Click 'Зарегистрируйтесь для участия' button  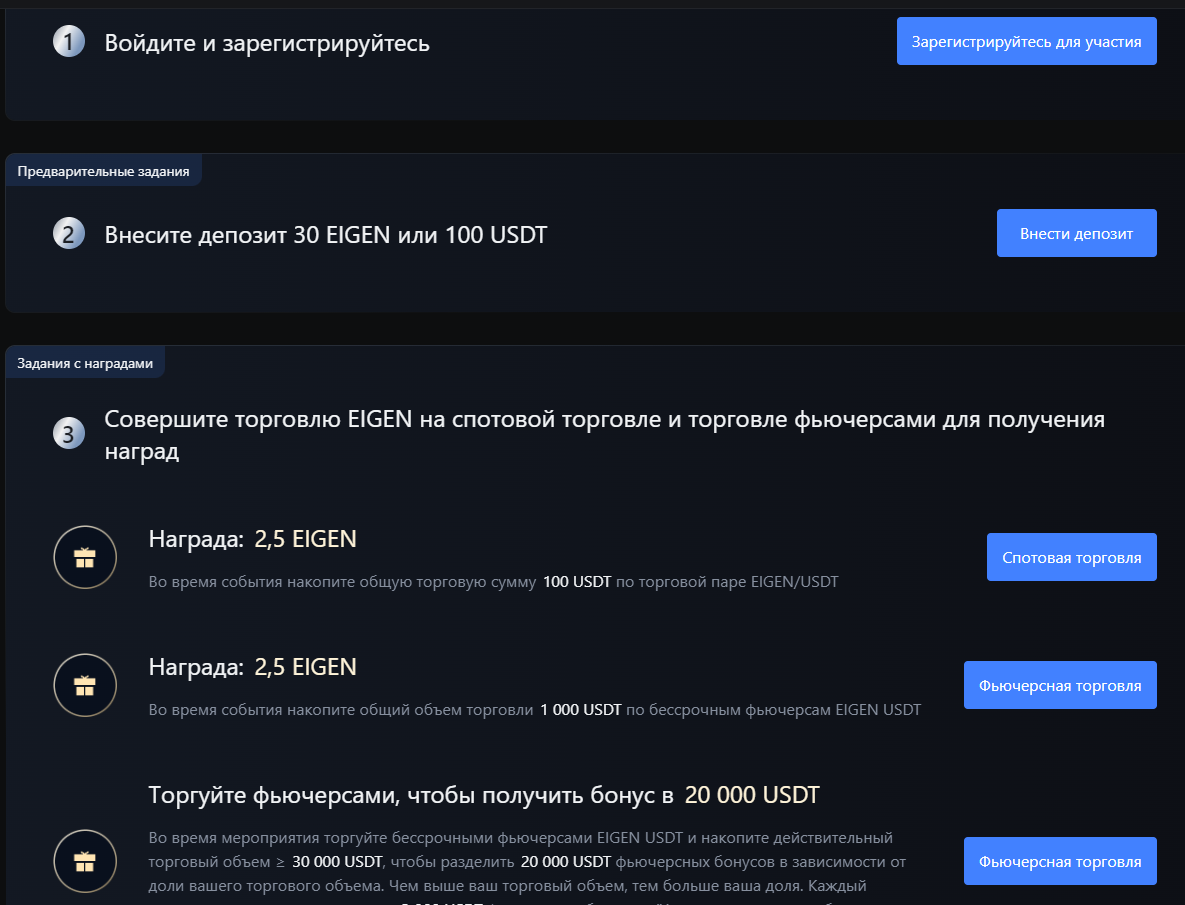pos(1026,41)
